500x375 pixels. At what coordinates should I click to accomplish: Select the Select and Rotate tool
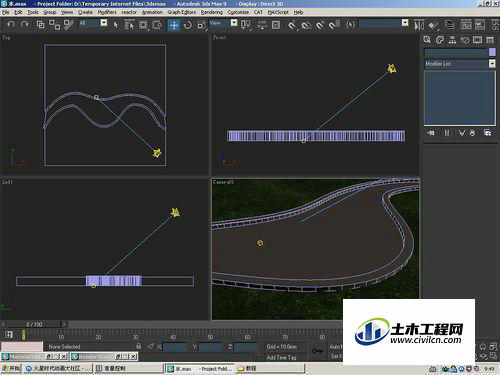pyautogui.click(x=188, y=25)
